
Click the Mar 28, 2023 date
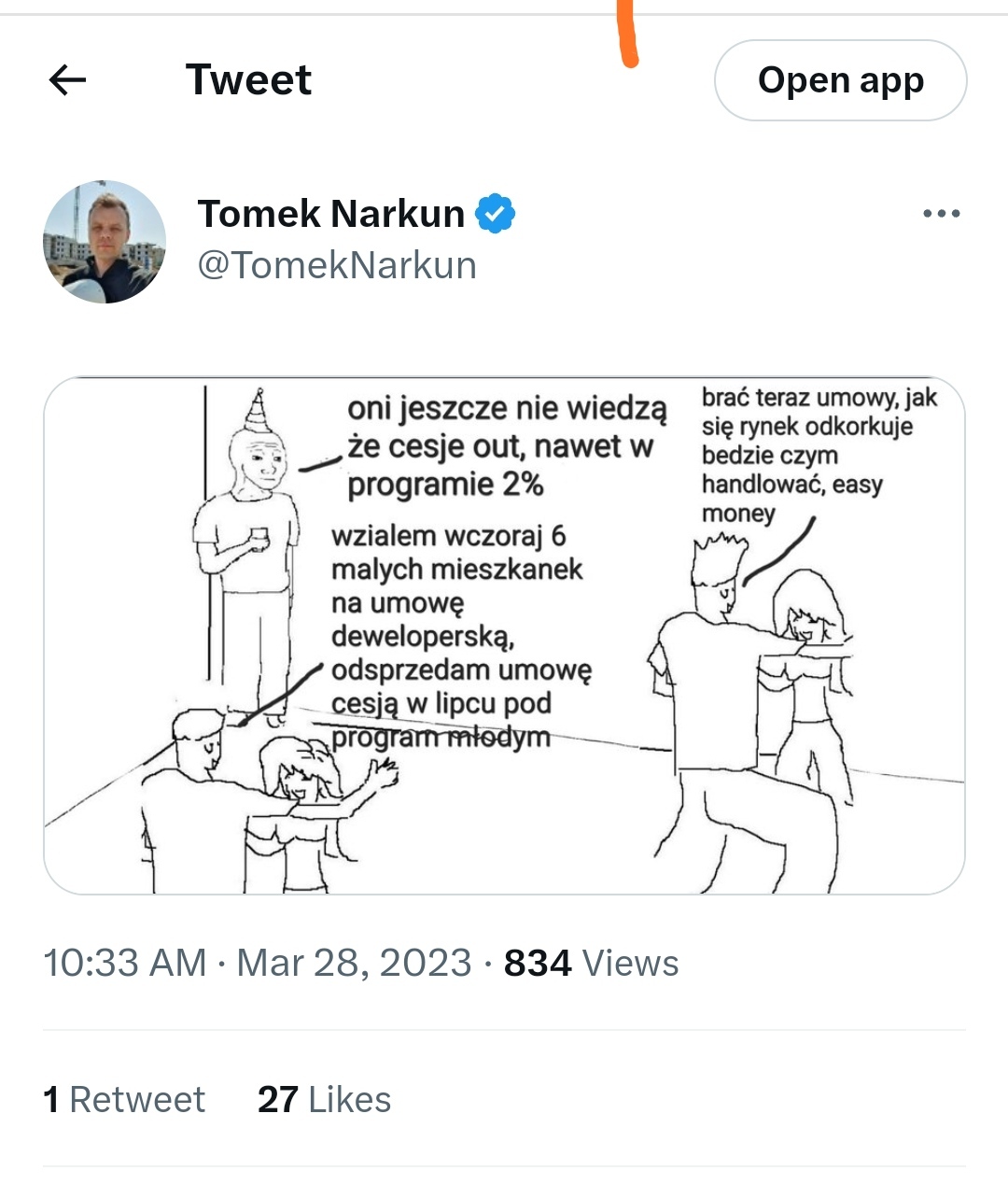point(354,963)
